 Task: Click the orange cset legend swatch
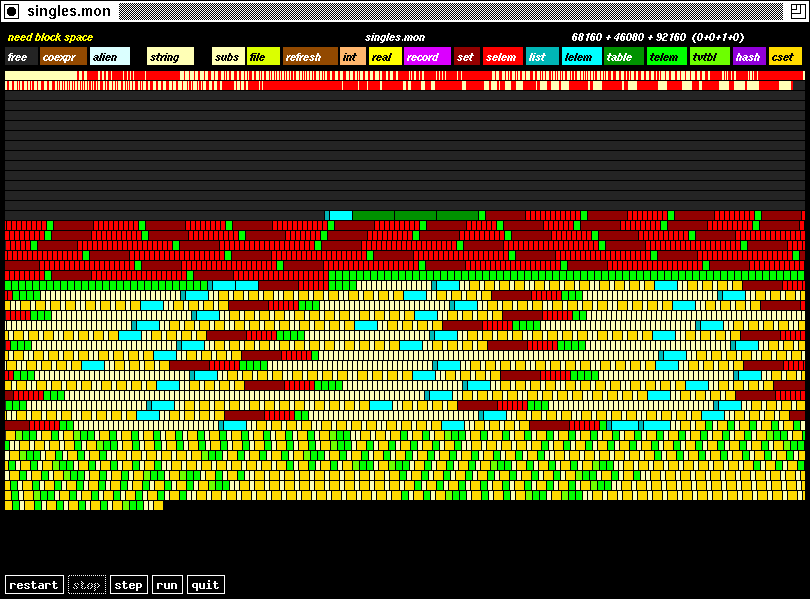coord(785,57)
